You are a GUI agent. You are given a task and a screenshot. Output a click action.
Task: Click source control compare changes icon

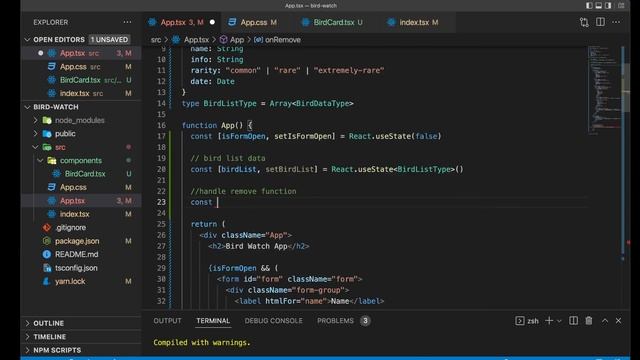[584, 22]
